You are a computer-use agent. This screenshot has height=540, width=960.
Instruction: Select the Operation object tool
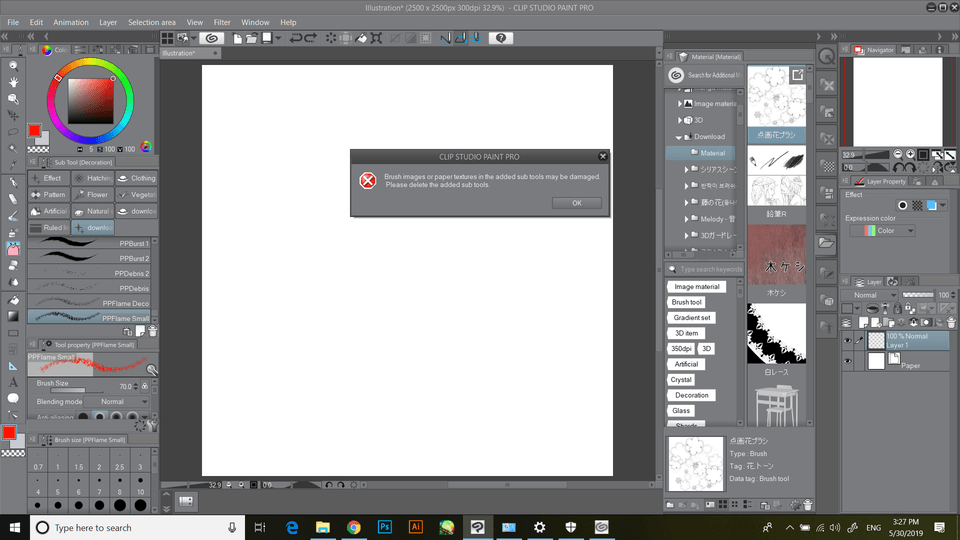(13, 99)
